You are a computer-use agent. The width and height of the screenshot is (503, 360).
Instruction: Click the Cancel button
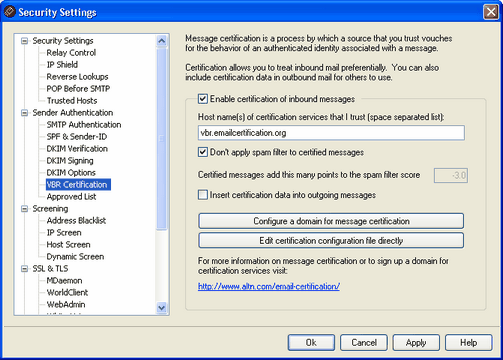point(364,343)
